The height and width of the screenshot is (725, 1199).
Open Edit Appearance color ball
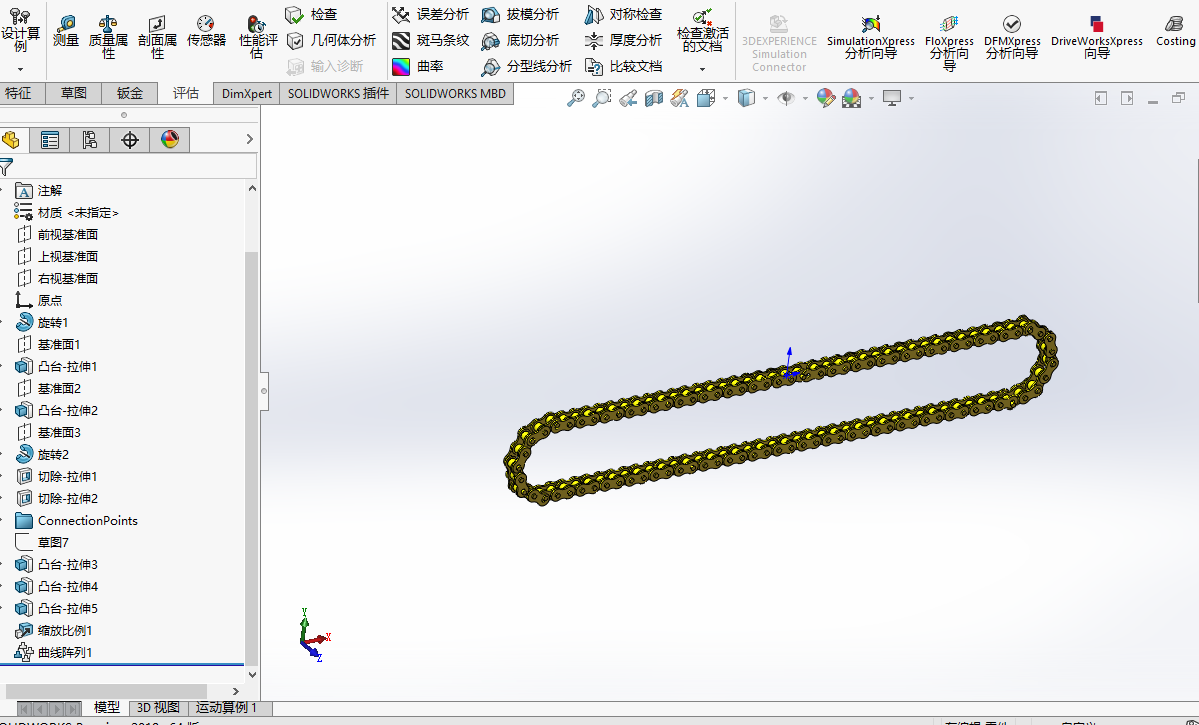(x=825, y=98)
